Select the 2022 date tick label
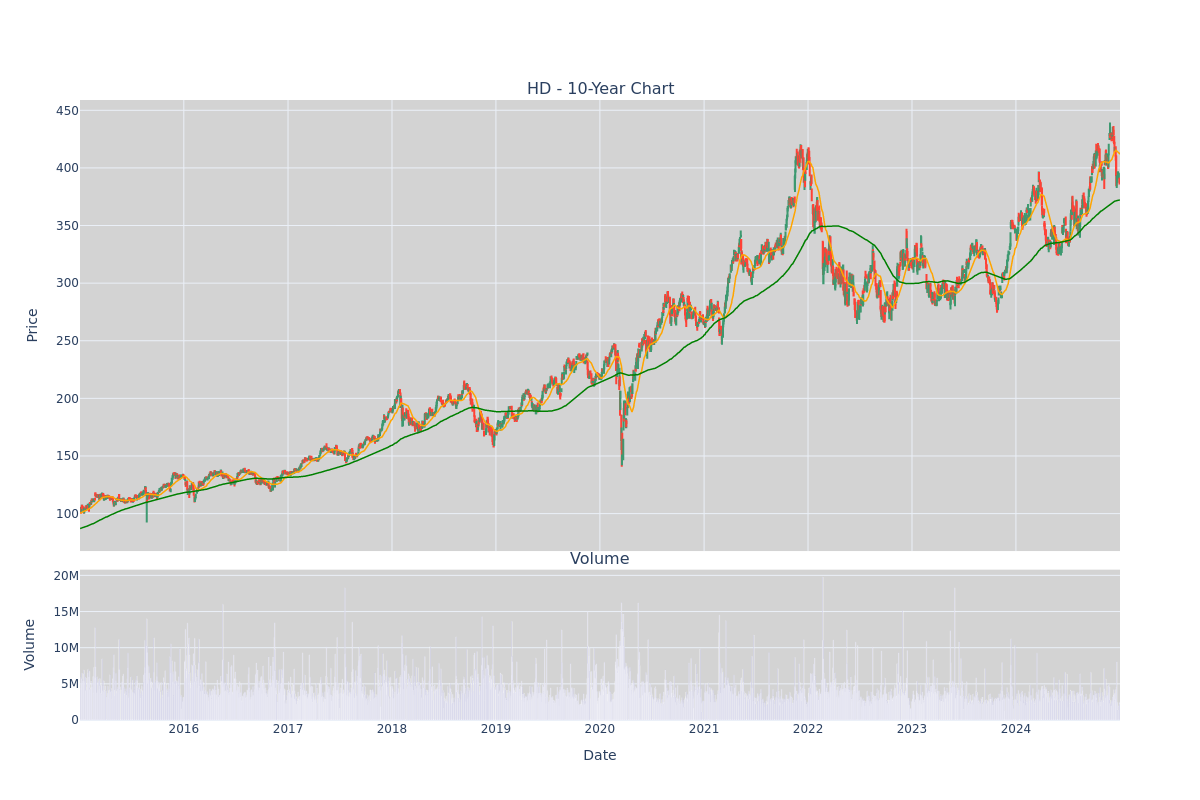This screenshot has width=1200, height=800. click(x=808, y=729)
